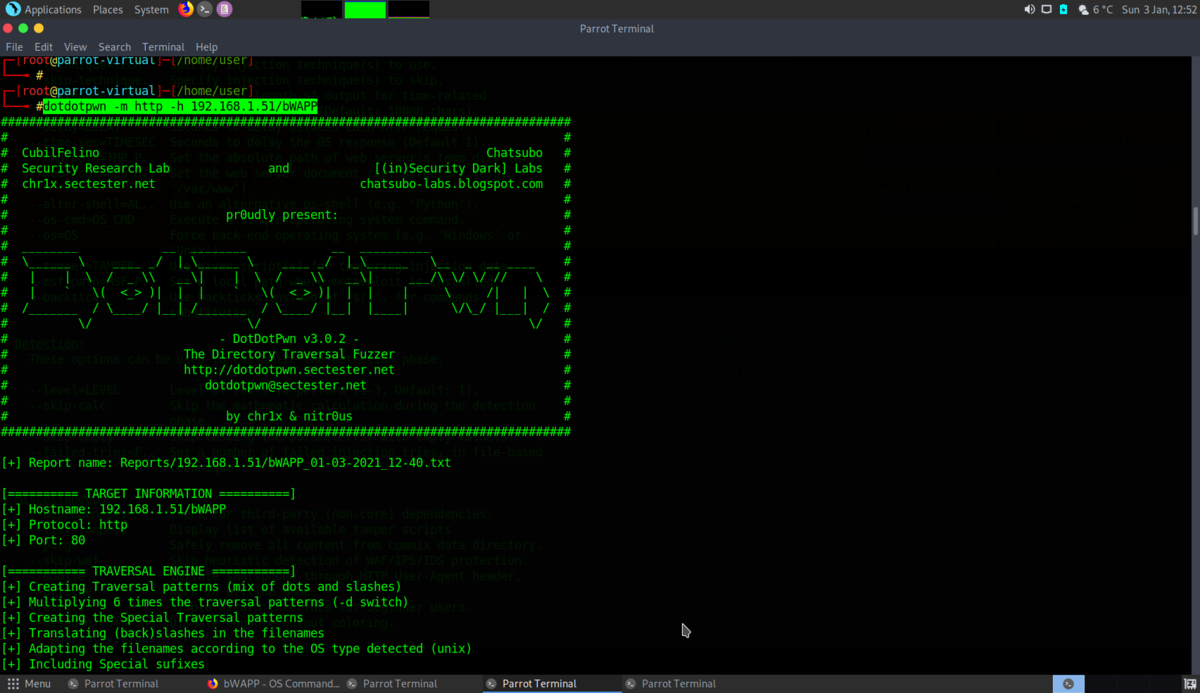The image size is (1200, 693).
Task: Open the Places menu
Action: point(108,10)
